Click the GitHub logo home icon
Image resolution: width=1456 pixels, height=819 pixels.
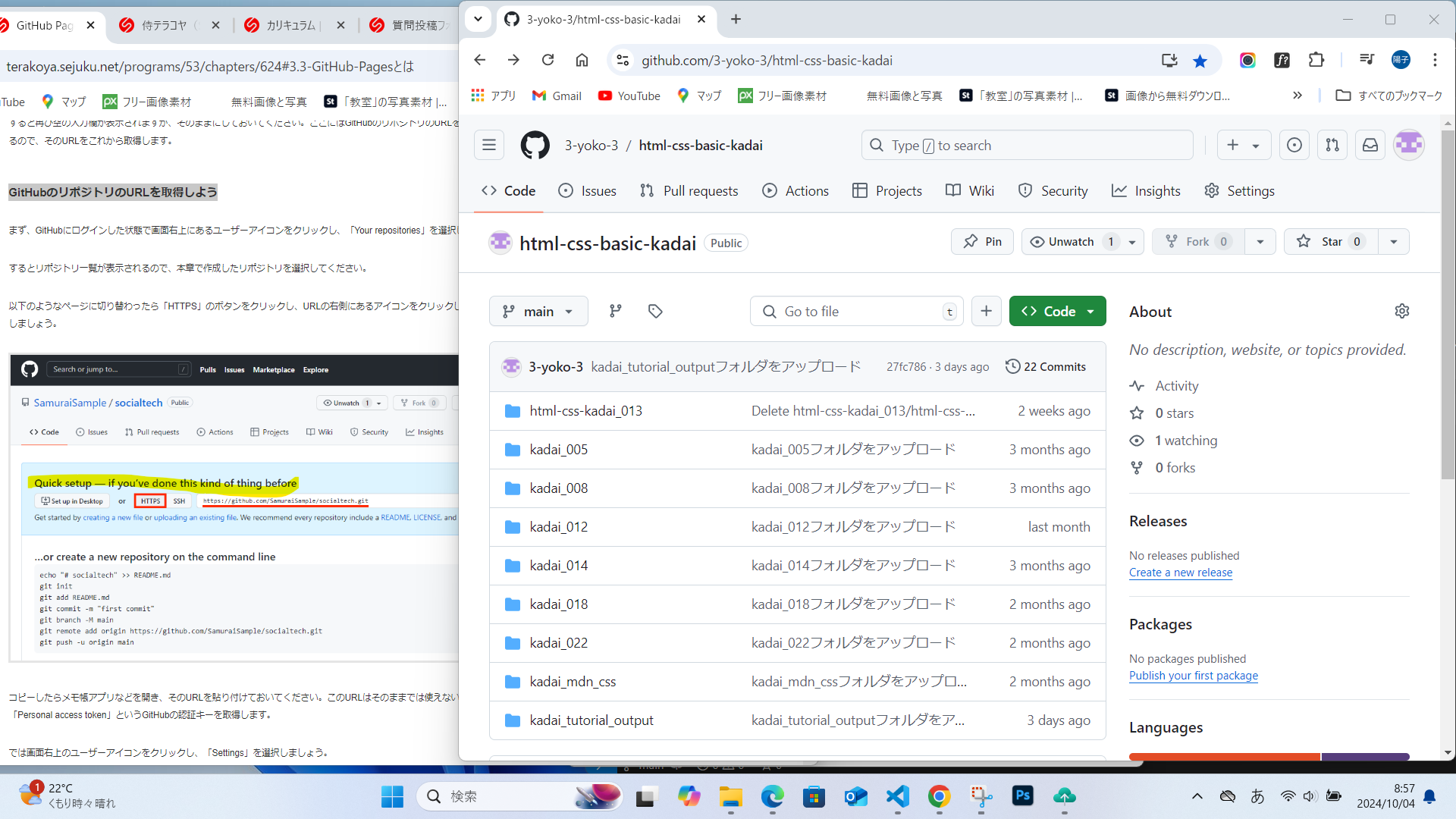535,145
